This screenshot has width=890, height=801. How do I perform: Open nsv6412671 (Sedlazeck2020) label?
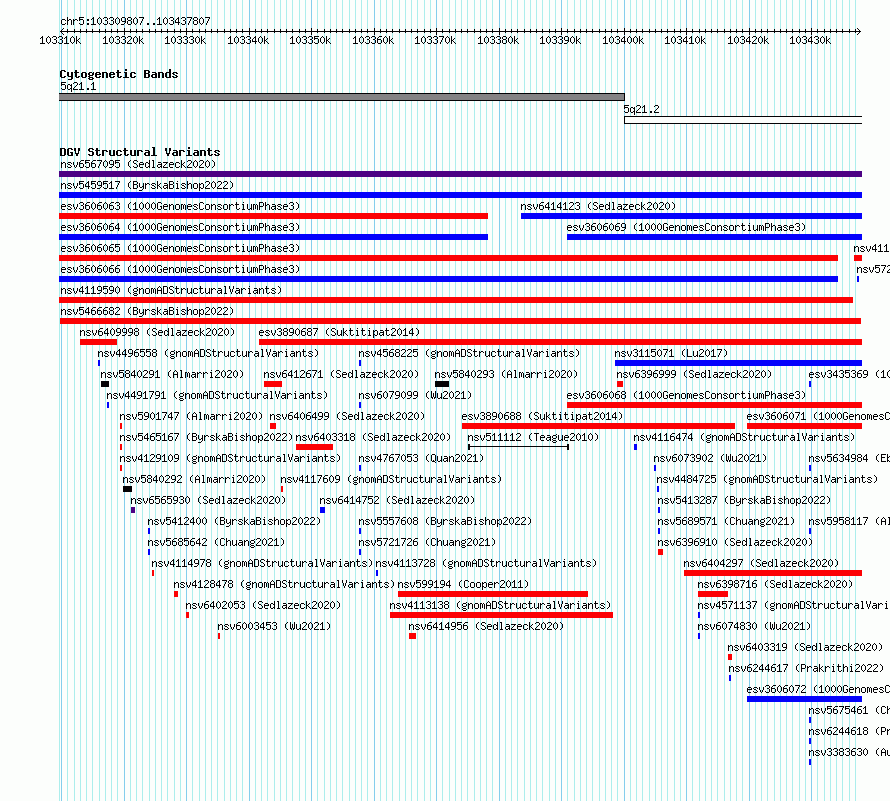[x=341, y=374]
